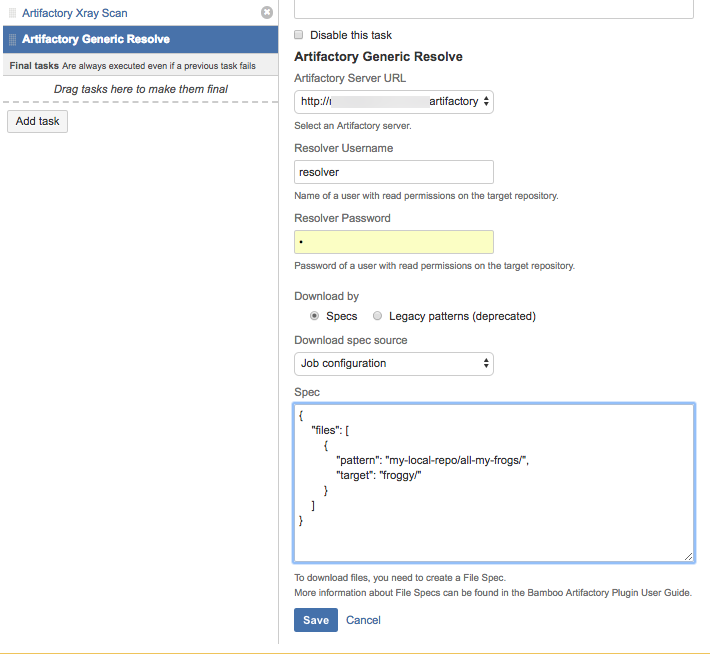The height and width of the screenshot is (655, 710).
Task: Select the Artifactory Generic Resolve task
Action: 140,39
